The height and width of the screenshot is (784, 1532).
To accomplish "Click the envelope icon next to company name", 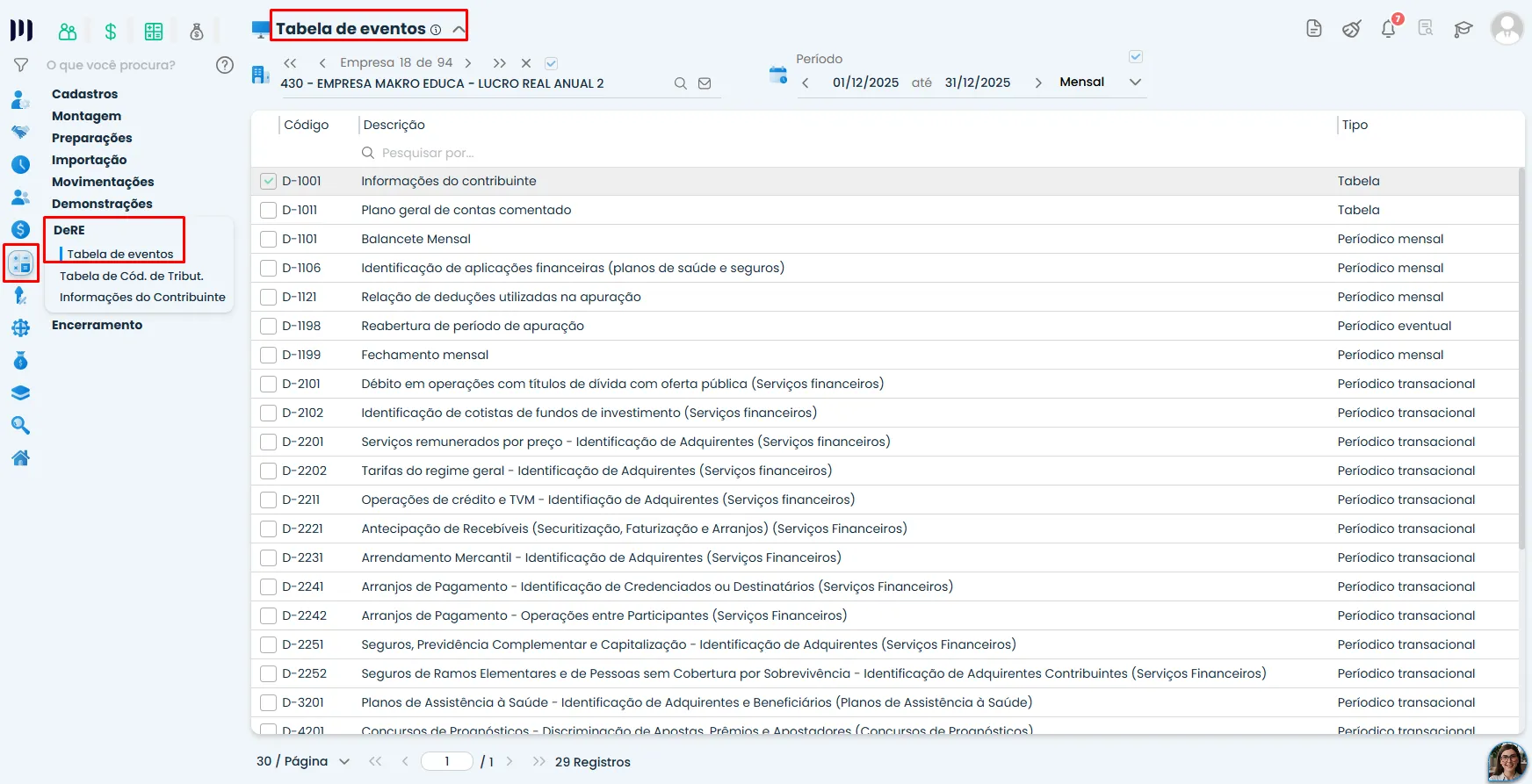I will (x=705, y=83).
